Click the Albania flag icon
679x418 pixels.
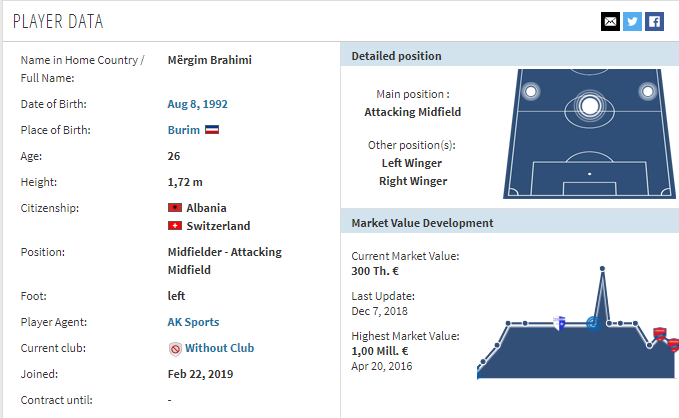(x=175, y=207)
